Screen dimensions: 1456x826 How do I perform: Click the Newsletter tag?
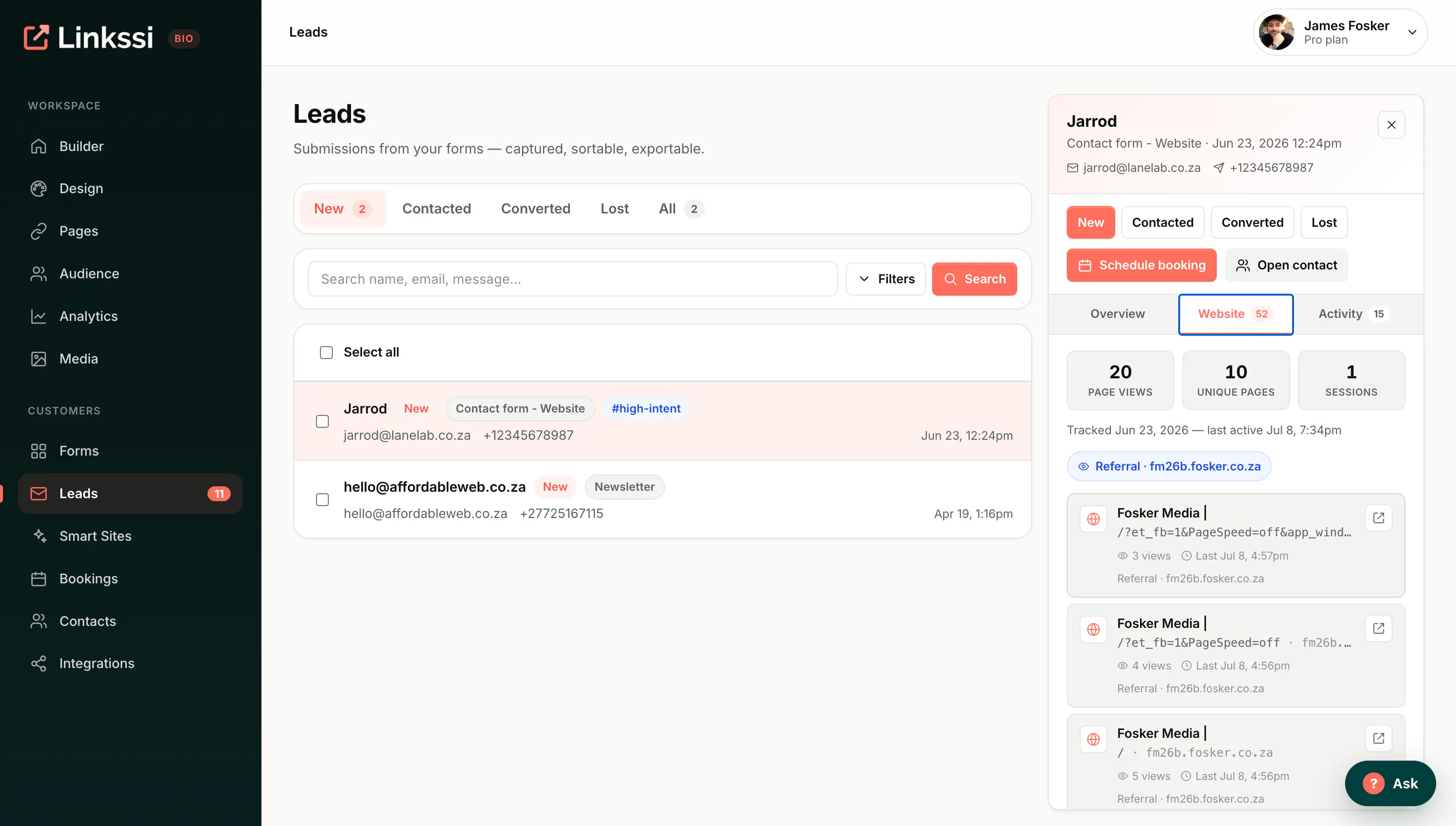click(x=624, y=487)
